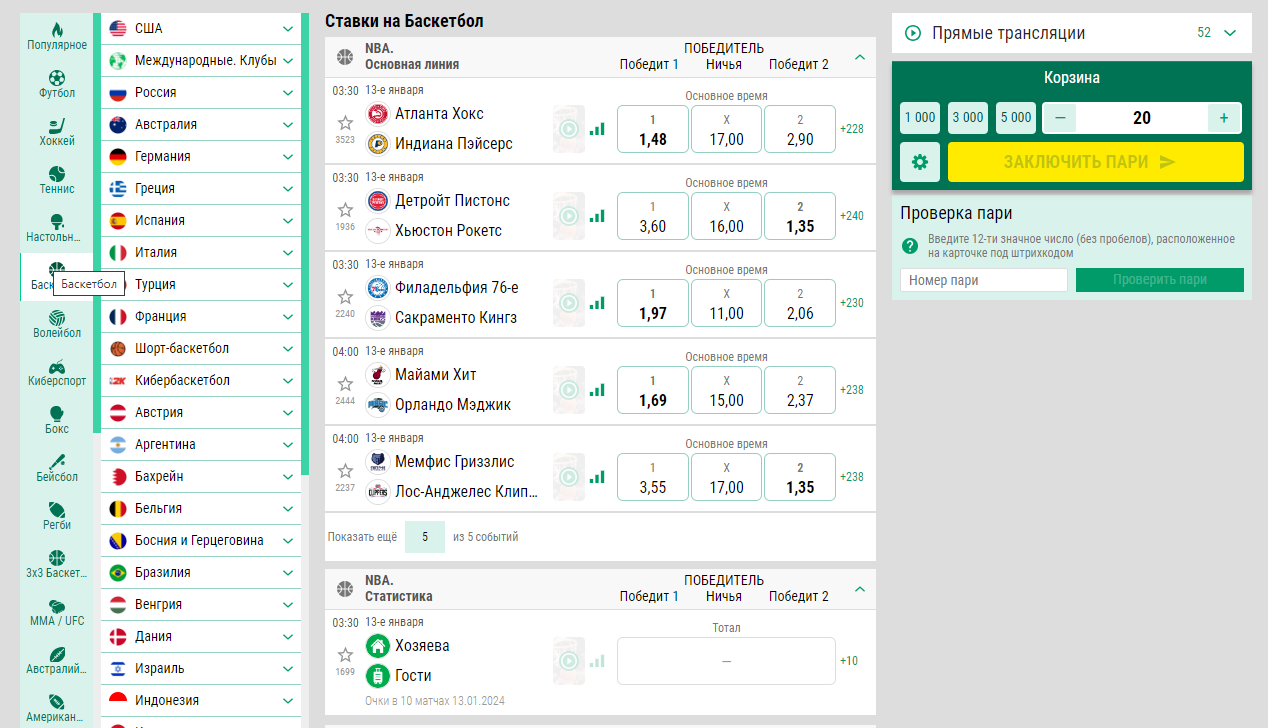Expand the Прямые трансляции panel chevron
1268x728 pixels.
[x=1230, y=33]
